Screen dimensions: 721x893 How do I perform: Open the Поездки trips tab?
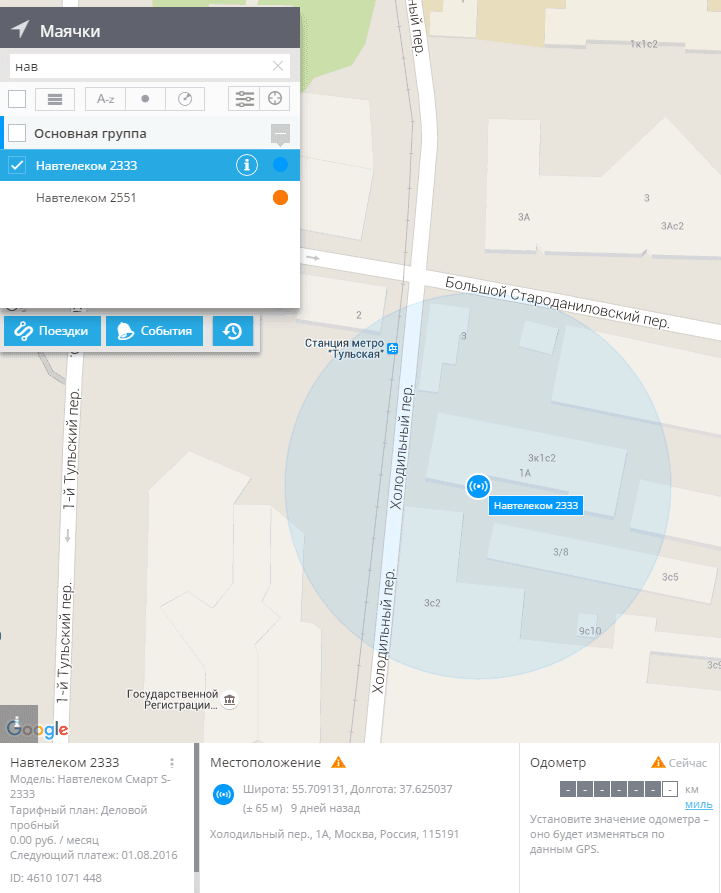[52, 331]
